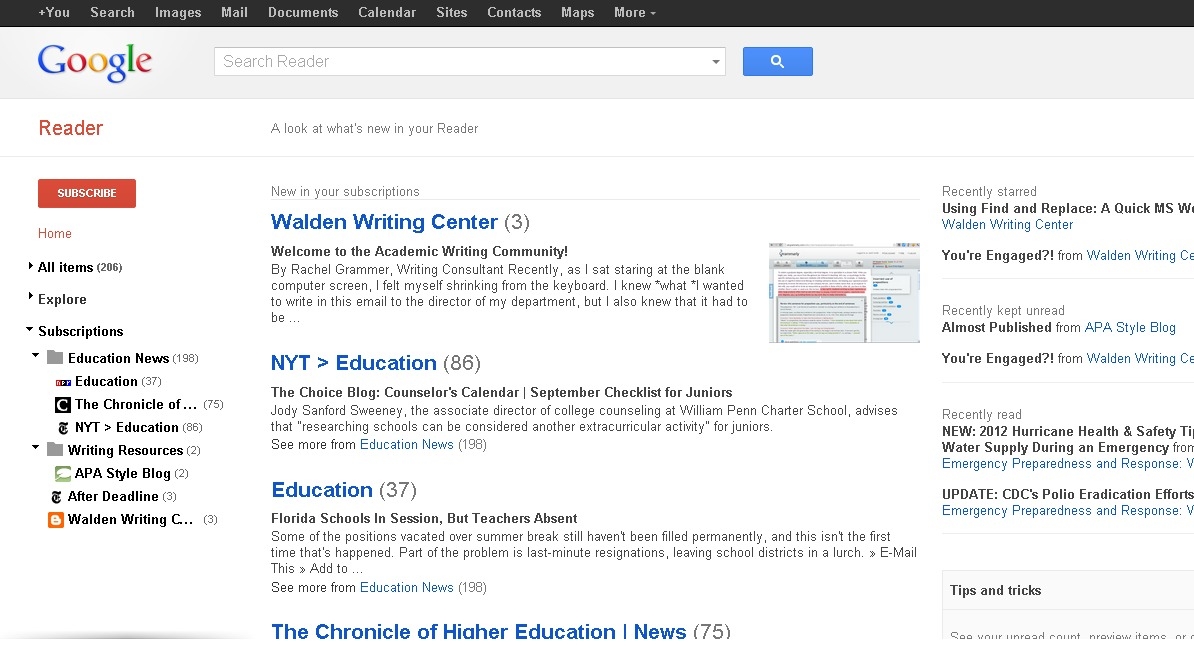Expand the All items section arrow
Viewport: 1194px width, 648px height.
pos(30,266)
